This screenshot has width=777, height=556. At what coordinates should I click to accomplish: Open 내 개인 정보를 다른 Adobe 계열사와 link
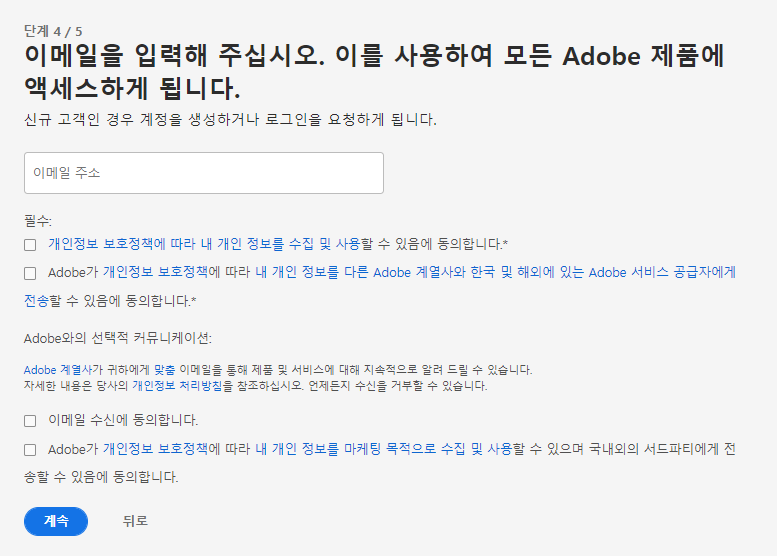click(x=360, y=273)
